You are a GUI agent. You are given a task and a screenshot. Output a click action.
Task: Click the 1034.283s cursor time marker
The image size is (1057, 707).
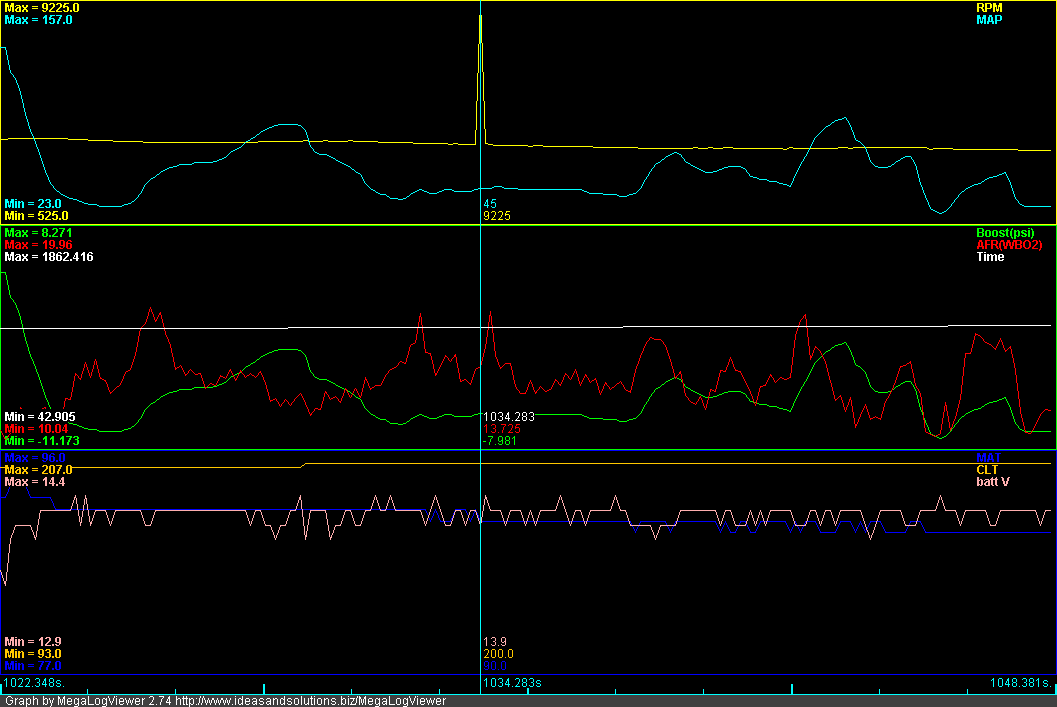click(x=512, y=683)
